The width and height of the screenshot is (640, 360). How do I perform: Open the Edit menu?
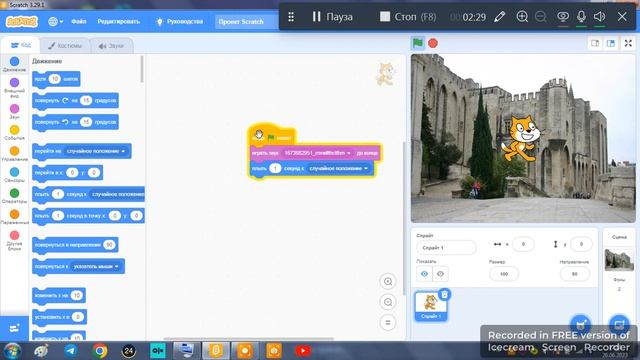(x=118, y=22)
